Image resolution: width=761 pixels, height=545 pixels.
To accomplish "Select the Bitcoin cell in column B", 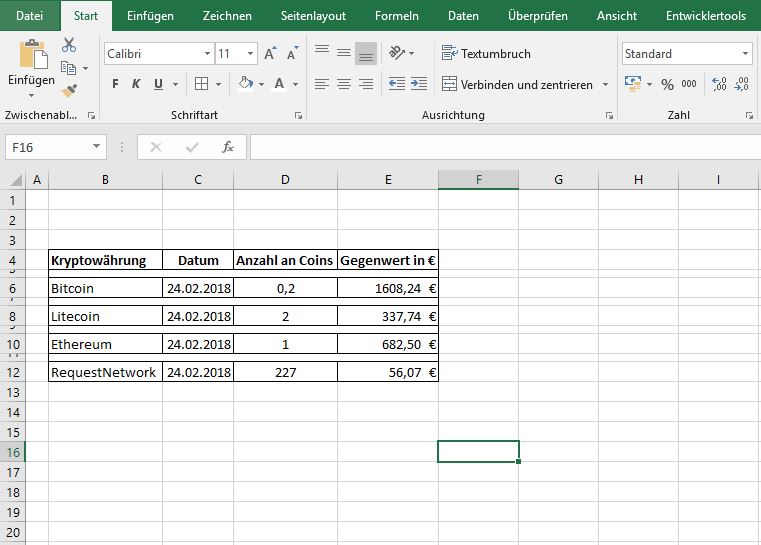I will [105, 288].
